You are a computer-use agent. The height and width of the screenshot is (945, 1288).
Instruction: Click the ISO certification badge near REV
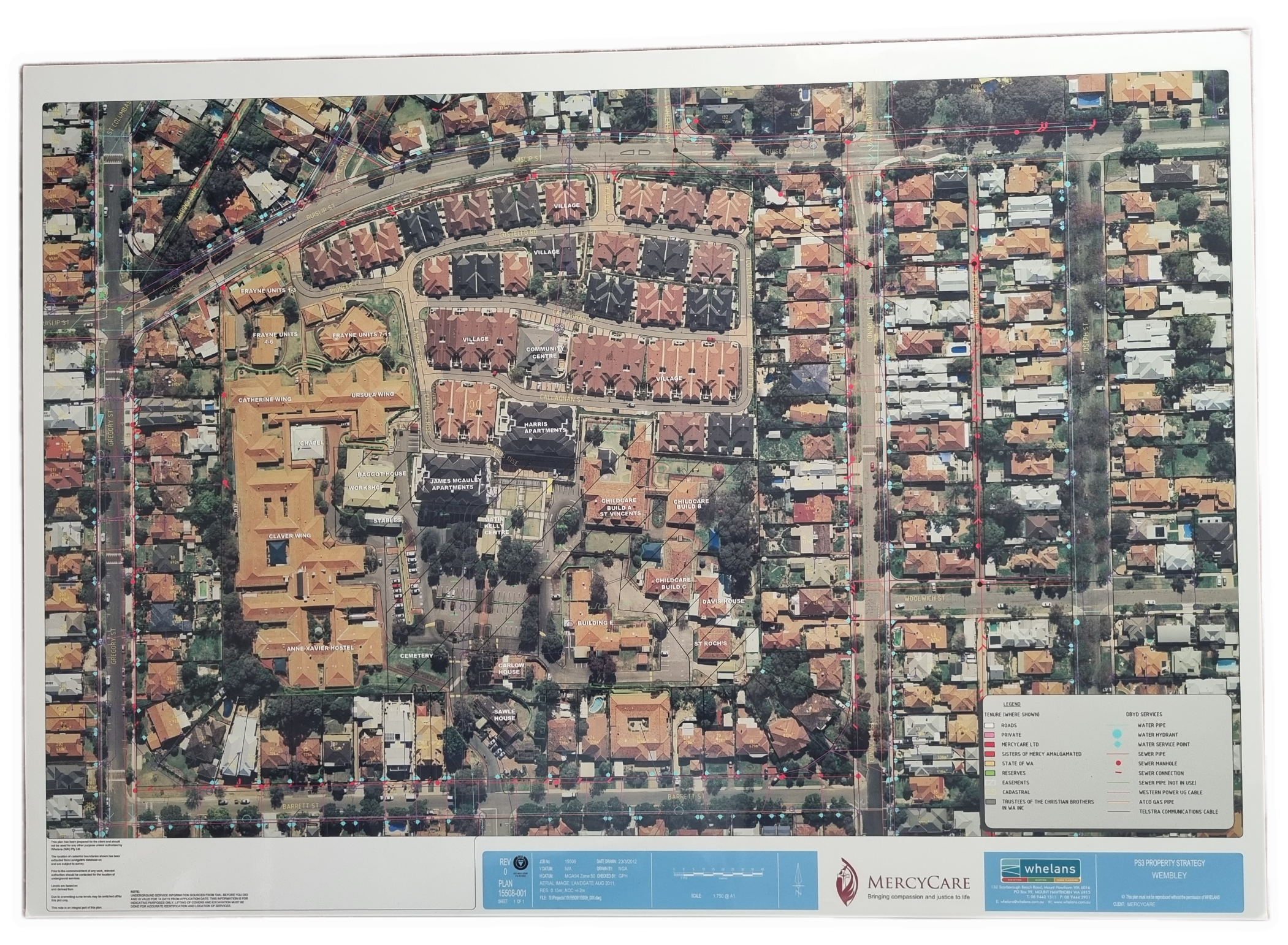coord(520,862)
